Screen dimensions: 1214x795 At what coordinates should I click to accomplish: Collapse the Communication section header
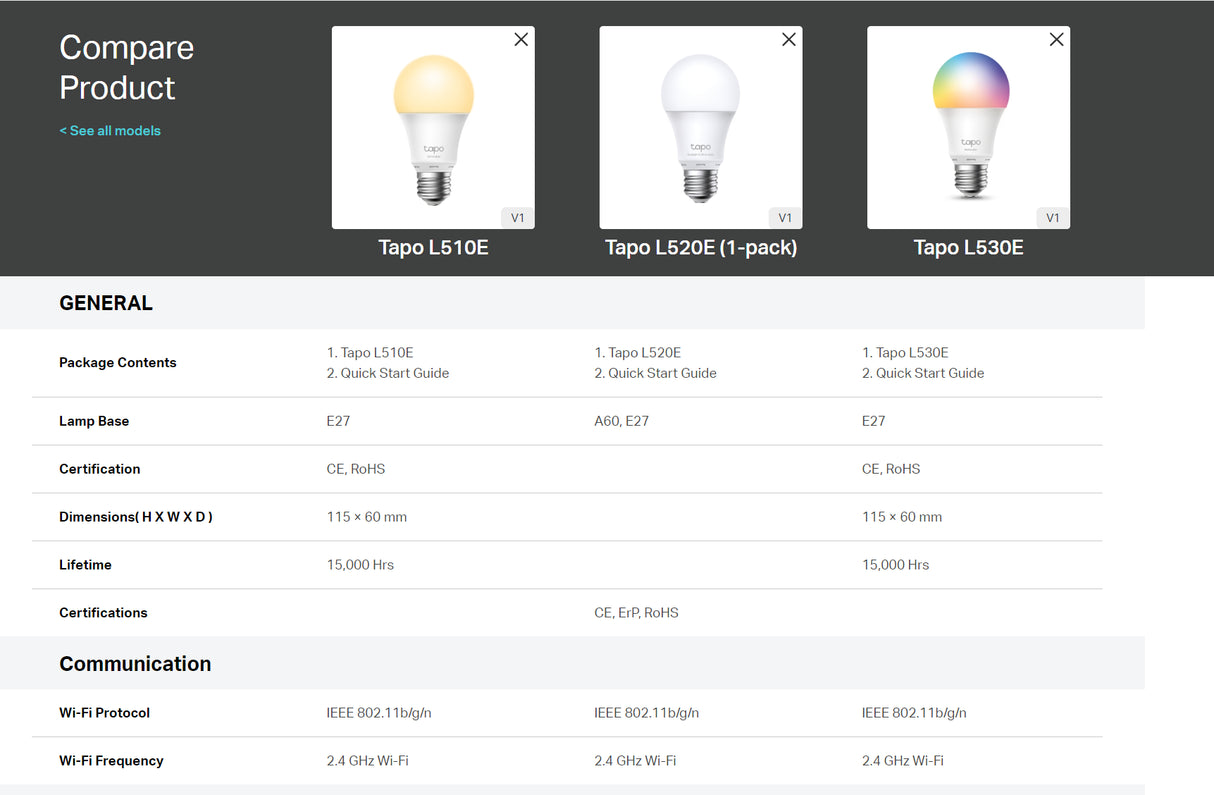(135, 663)
